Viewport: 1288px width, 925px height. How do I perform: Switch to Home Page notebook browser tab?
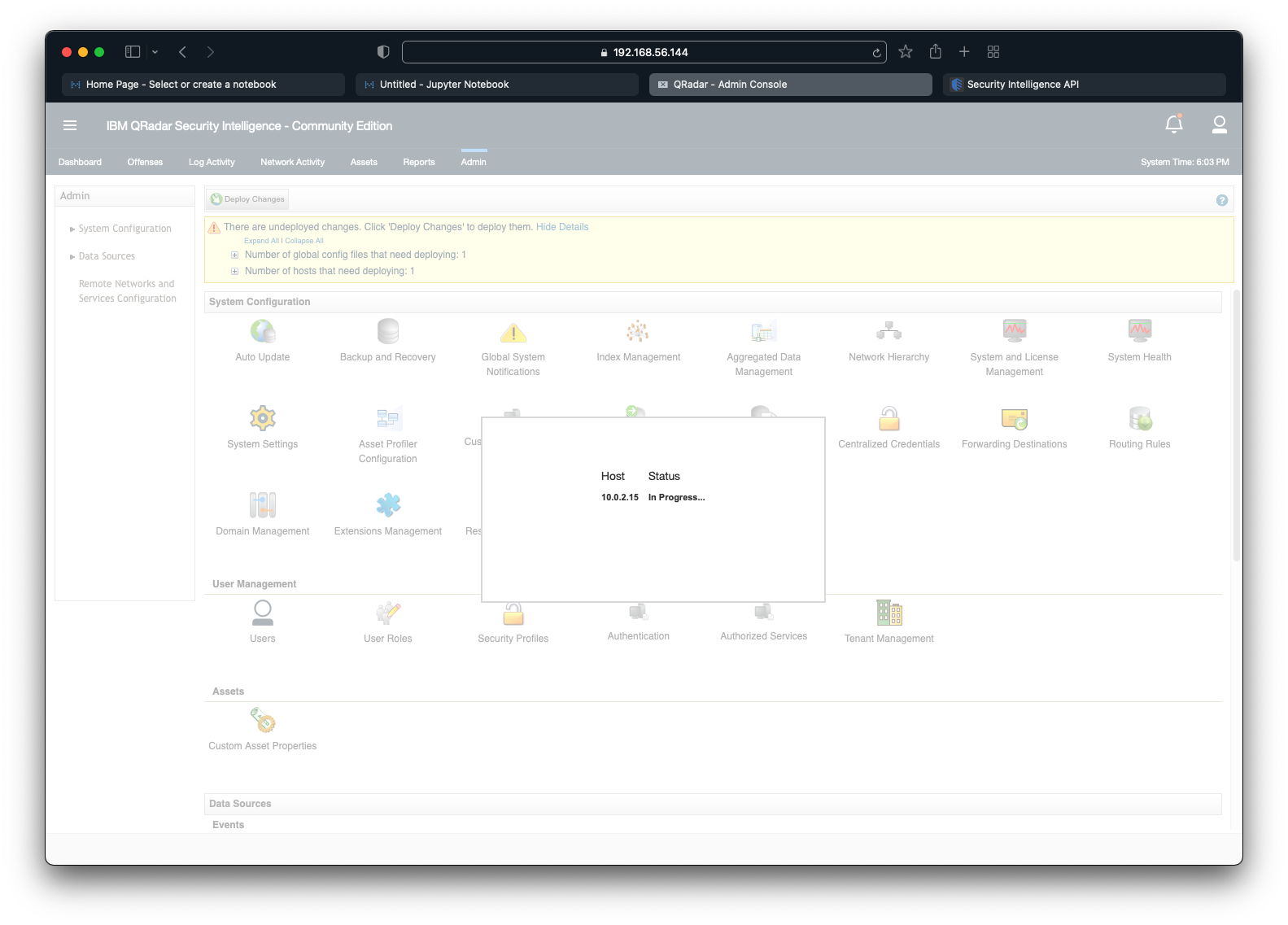[x=203, y=85]
